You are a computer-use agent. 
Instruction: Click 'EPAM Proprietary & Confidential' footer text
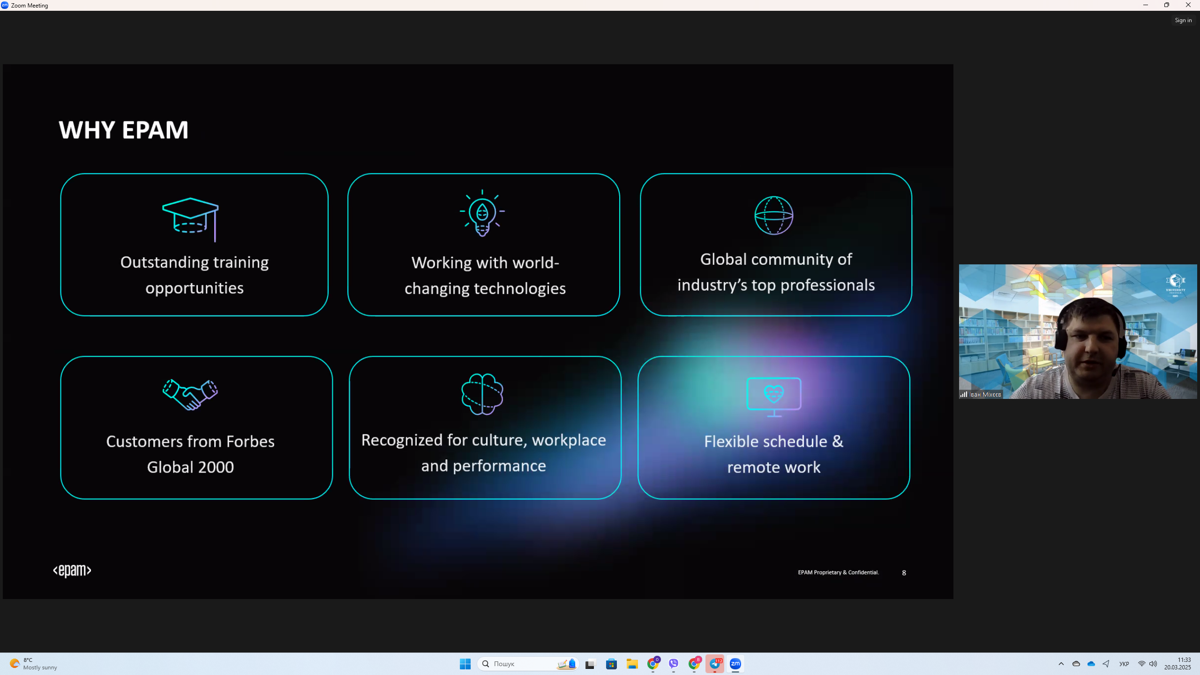(x=838, y=573)
